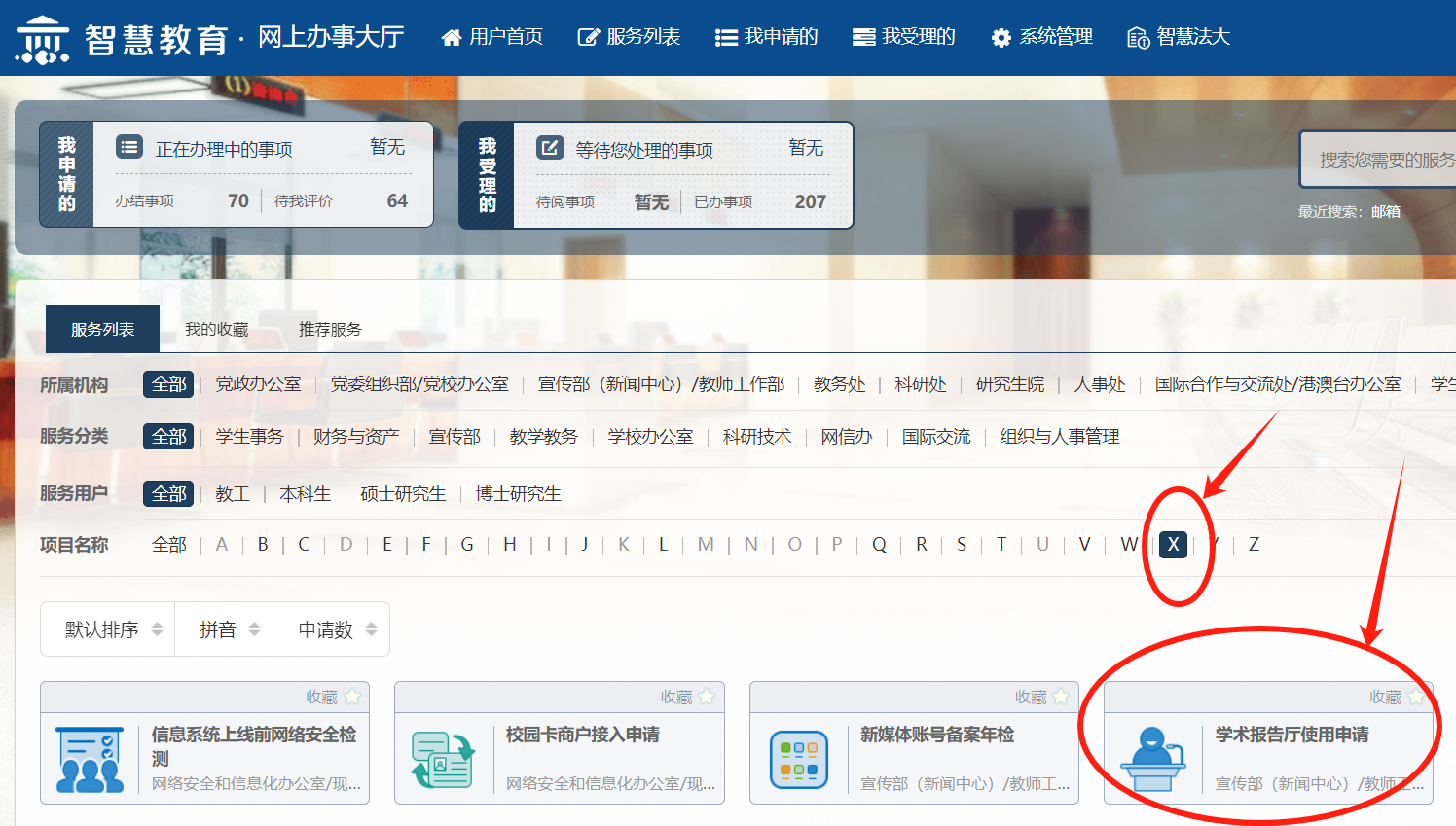The image size is (1456, 826).
Task: Filter organization by 教务处
Action: click(839, 384)
